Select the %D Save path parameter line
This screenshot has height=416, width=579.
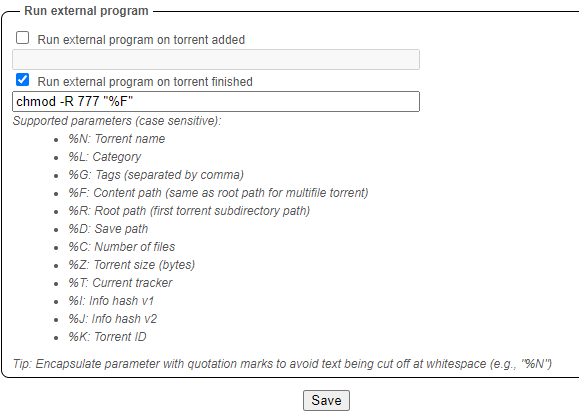pos(108,229)
